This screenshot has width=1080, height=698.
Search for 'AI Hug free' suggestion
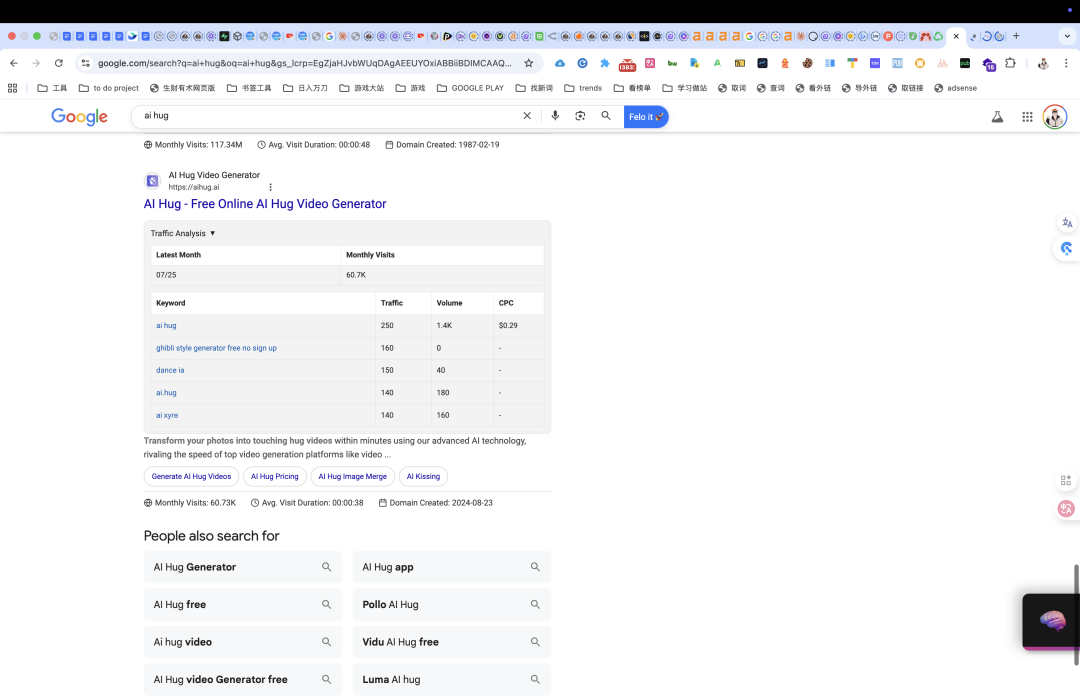pos(242,604)
